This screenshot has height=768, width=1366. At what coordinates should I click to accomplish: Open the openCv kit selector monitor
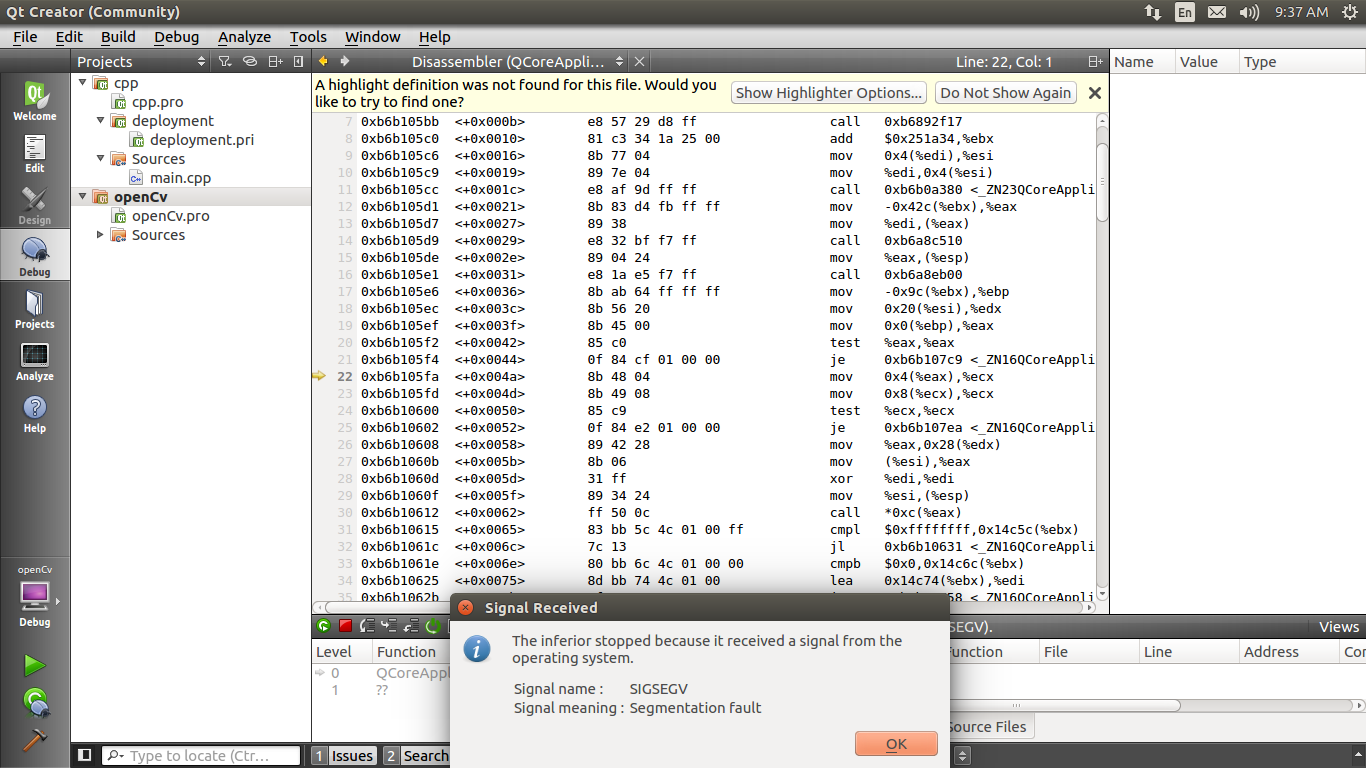pyautogui.click(x=35, y=597)
